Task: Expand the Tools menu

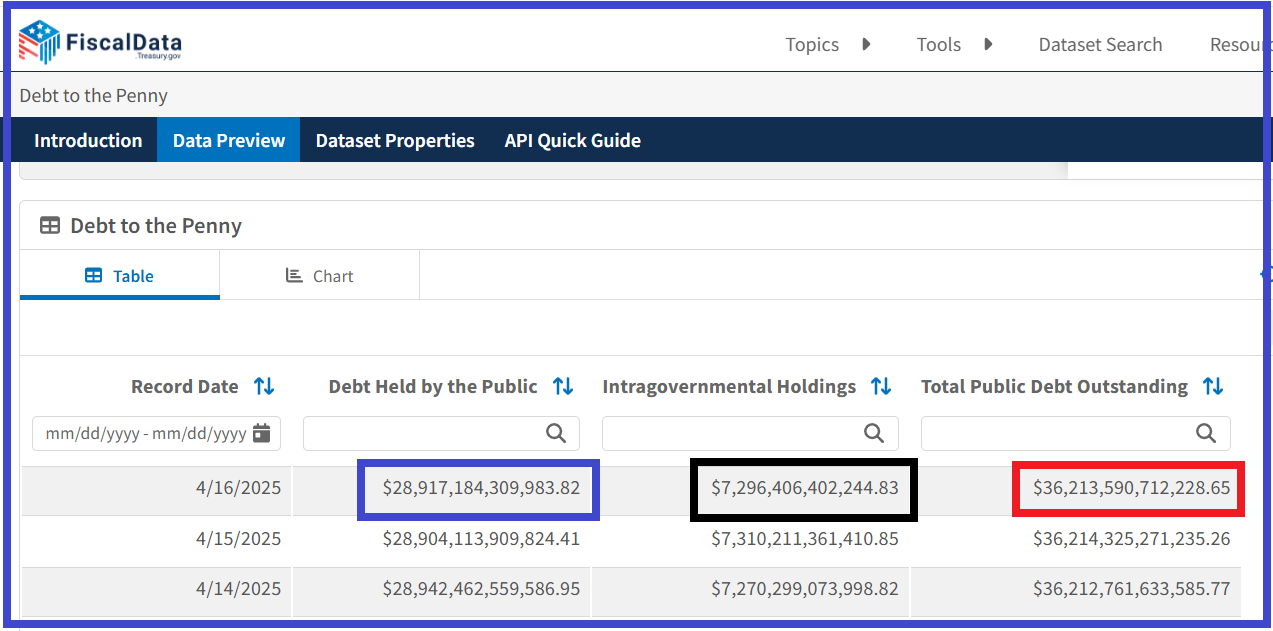Action: pyautogui.click(x=953, y=45)
